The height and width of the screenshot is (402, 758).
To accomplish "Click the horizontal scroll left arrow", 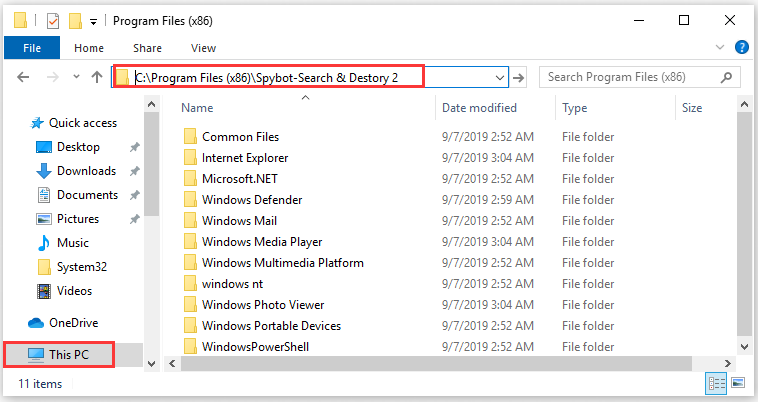I will point(172,363).
